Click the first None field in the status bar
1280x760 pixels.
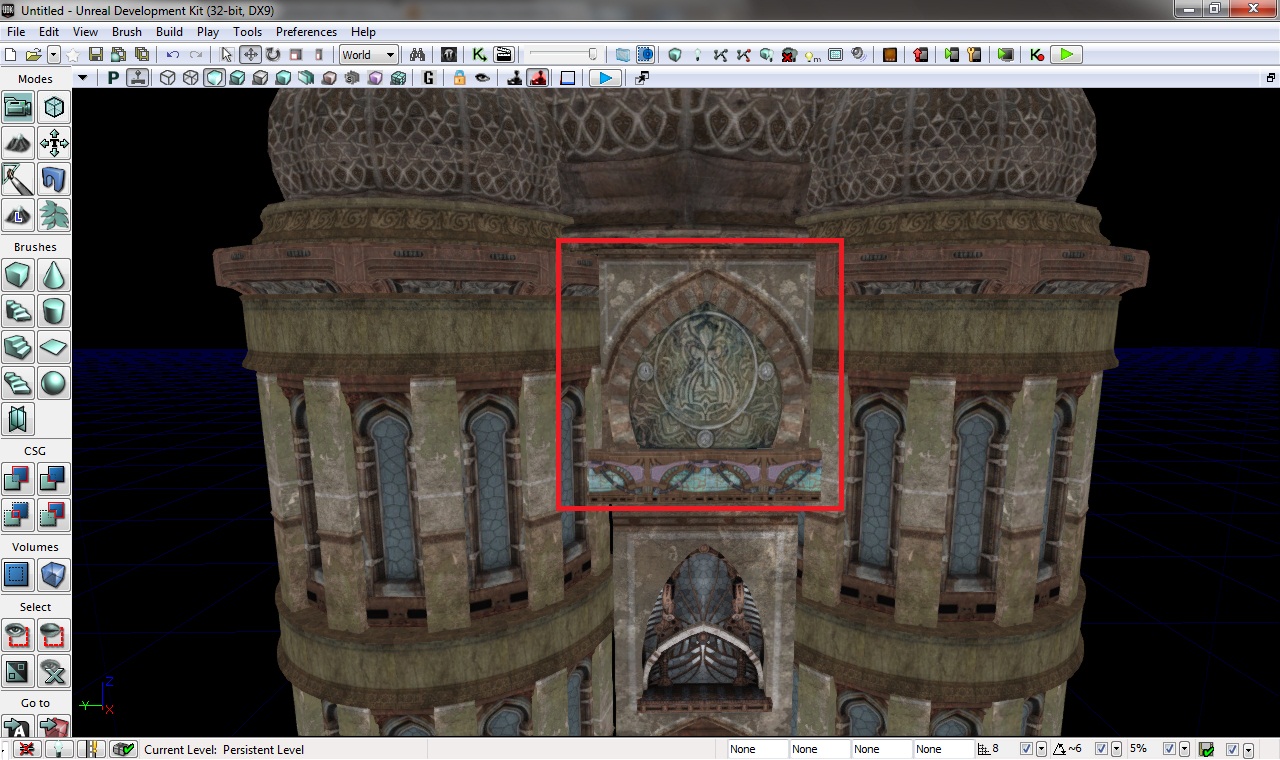[x=757, y=749]
